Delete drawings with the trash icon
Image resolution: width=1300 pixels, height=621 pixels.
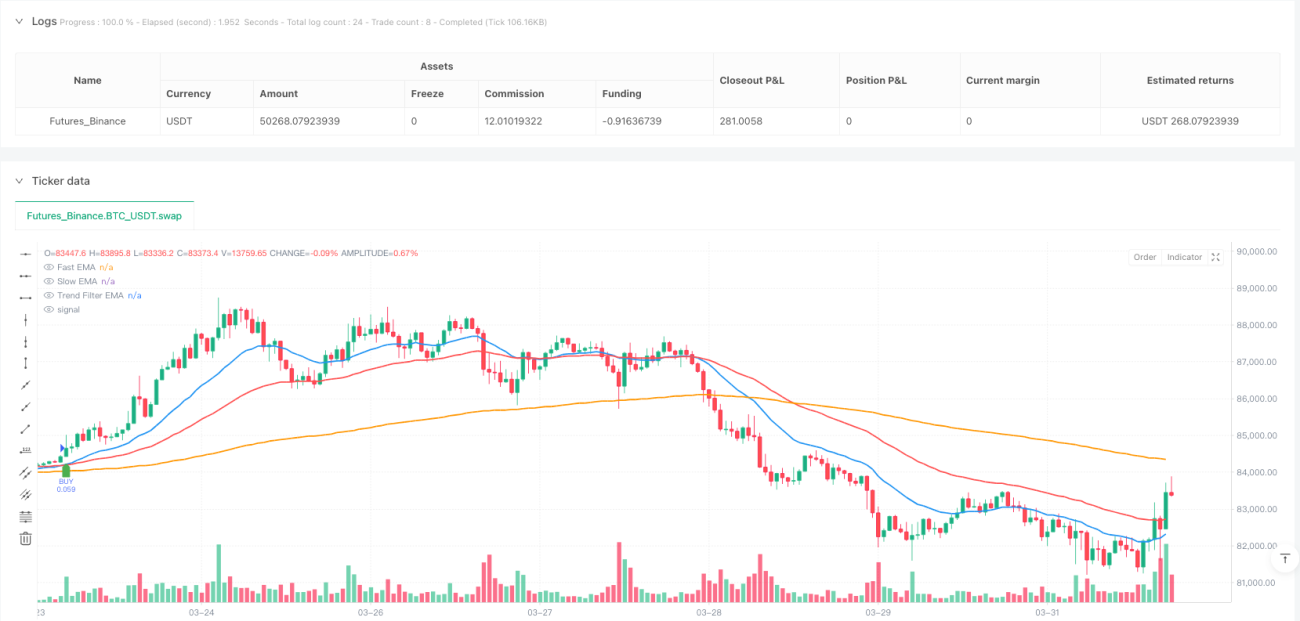tap(25, 539)
